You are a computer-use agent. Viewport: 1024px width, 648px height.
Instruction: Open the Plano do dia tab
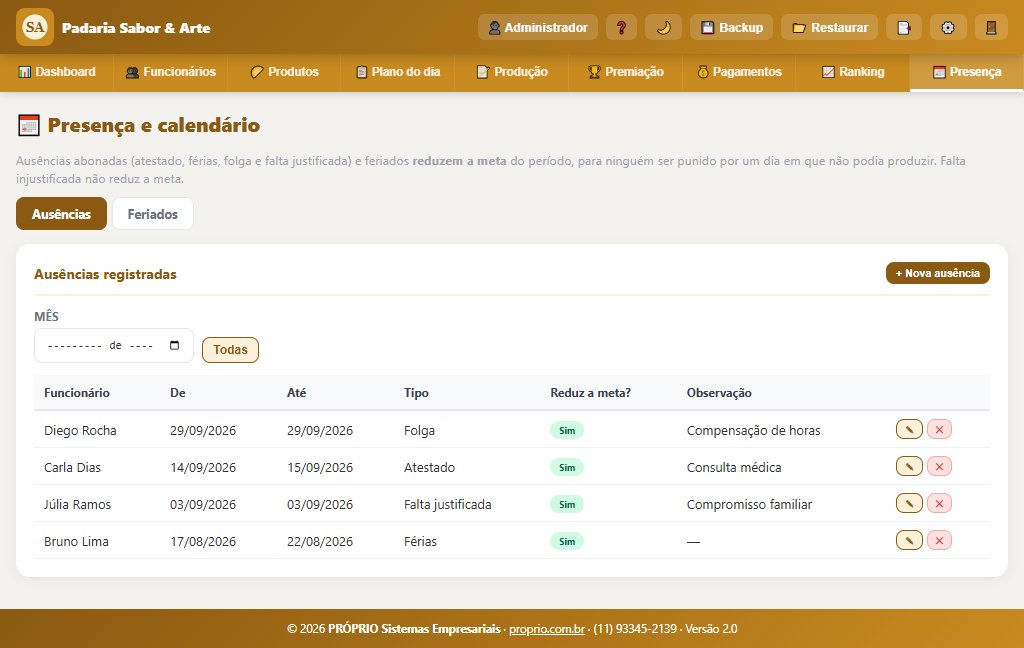[x=398, y=72]
